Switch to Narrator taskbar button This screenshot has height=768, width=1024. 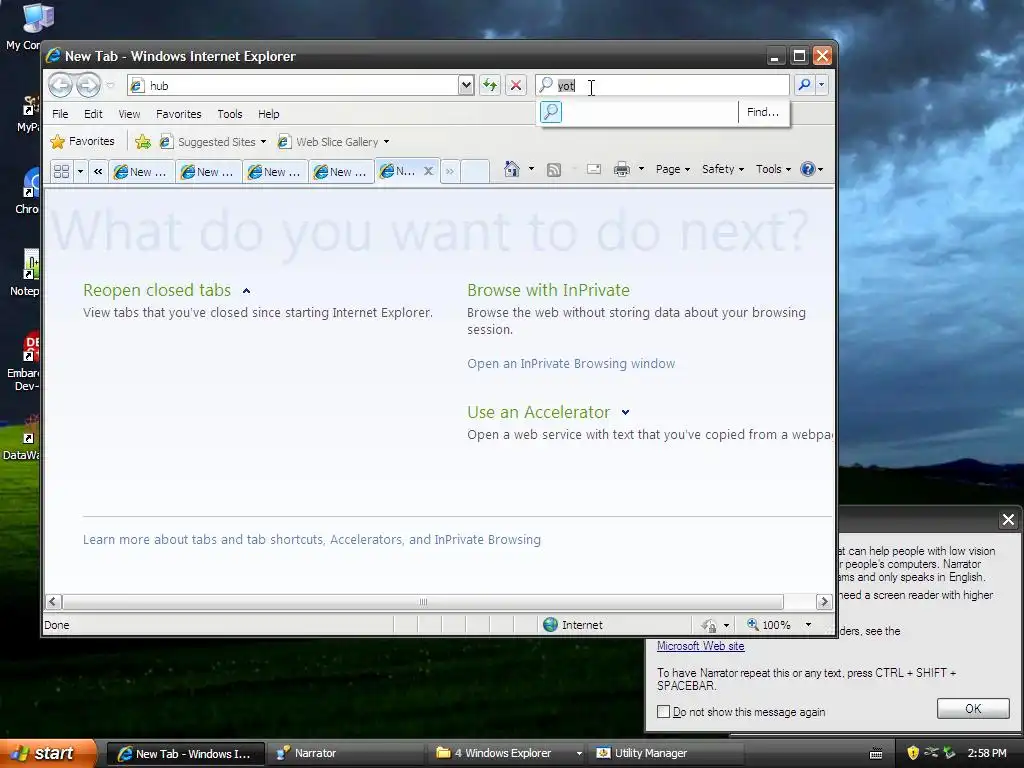tap(347, 754)
